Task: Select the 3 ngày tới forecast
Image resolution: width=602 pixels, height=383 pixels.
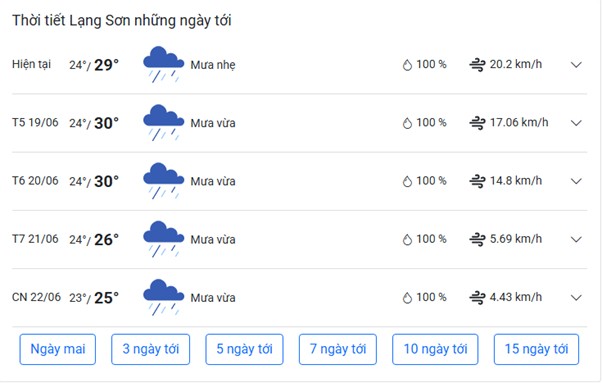Action: [150, 349]
